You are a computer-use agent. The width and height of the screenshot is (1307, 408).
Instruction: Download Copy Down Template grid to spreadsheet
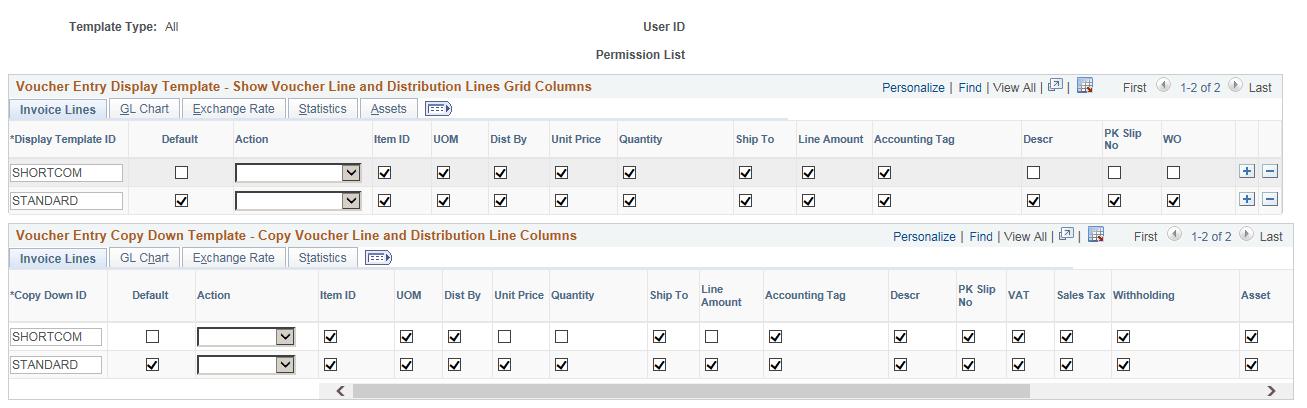(x=1095, y=235)
